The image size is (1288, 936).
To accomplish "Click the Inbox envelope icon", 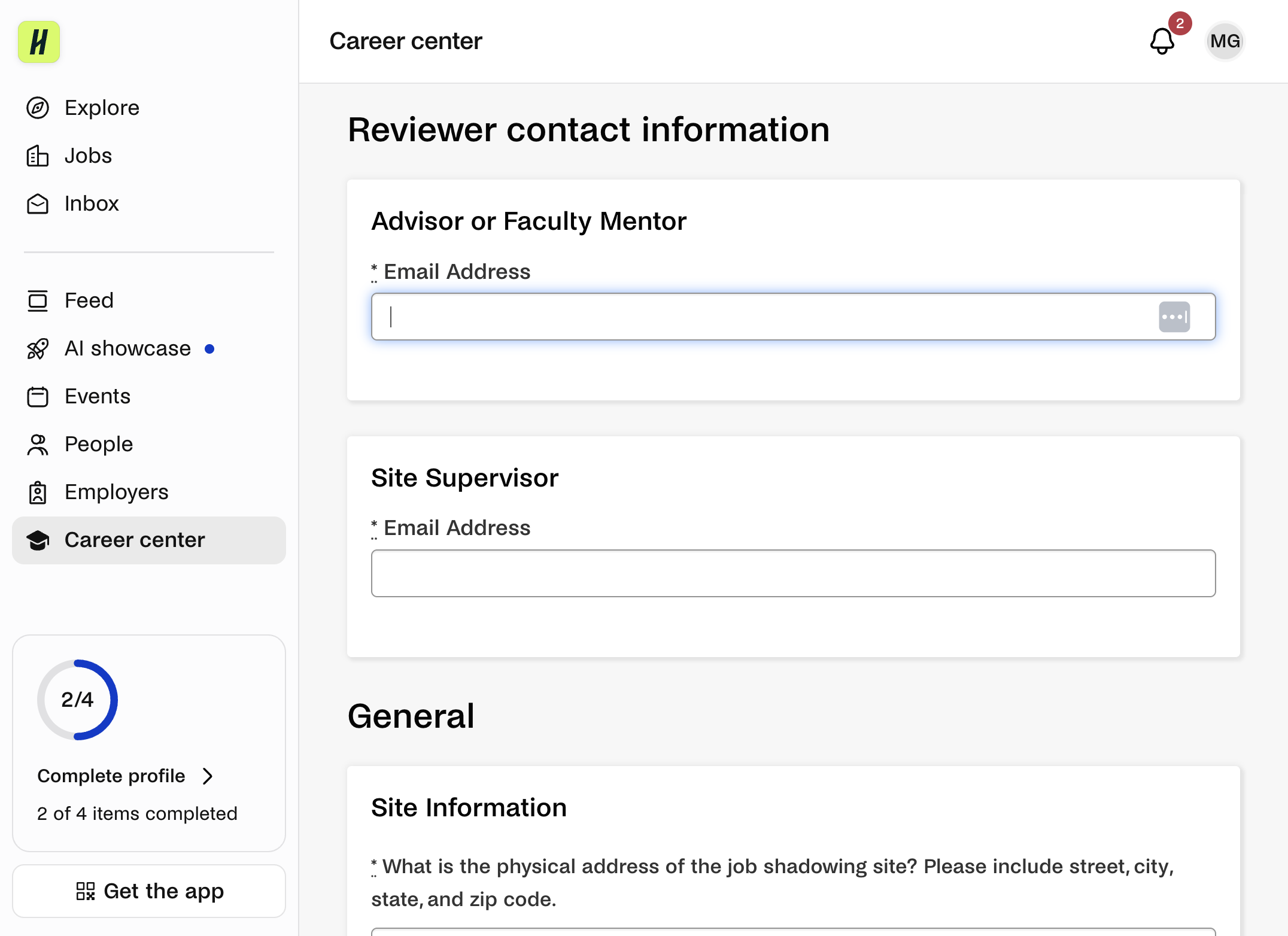I will coord(38,204).
